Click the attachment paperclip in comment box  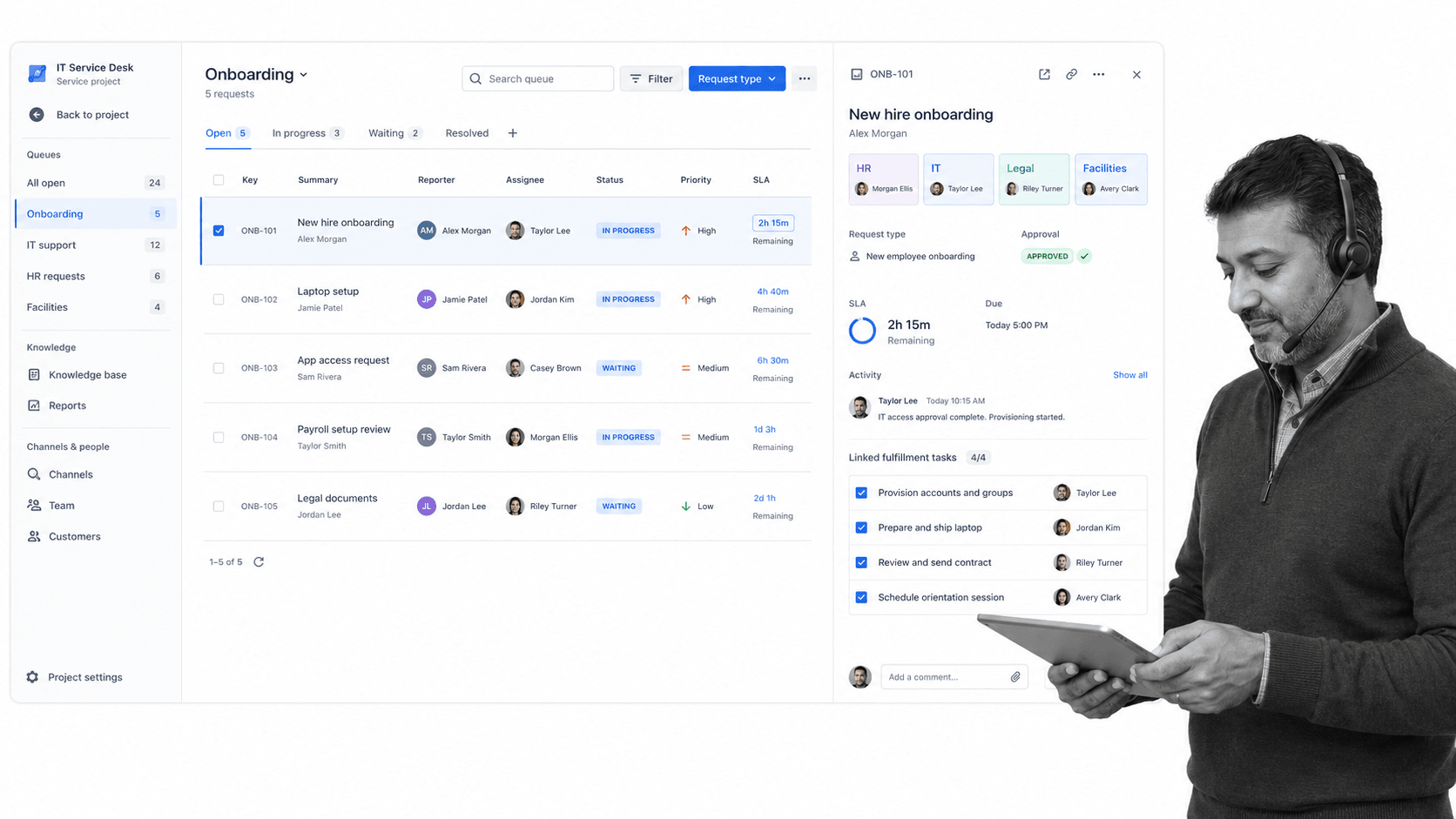[x=1015, y=677]
